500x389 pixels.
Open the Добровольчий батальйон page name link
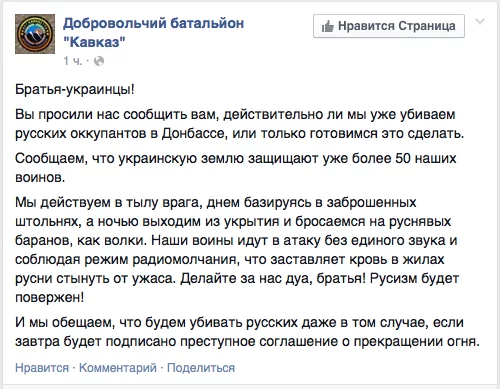pos(153,23)
